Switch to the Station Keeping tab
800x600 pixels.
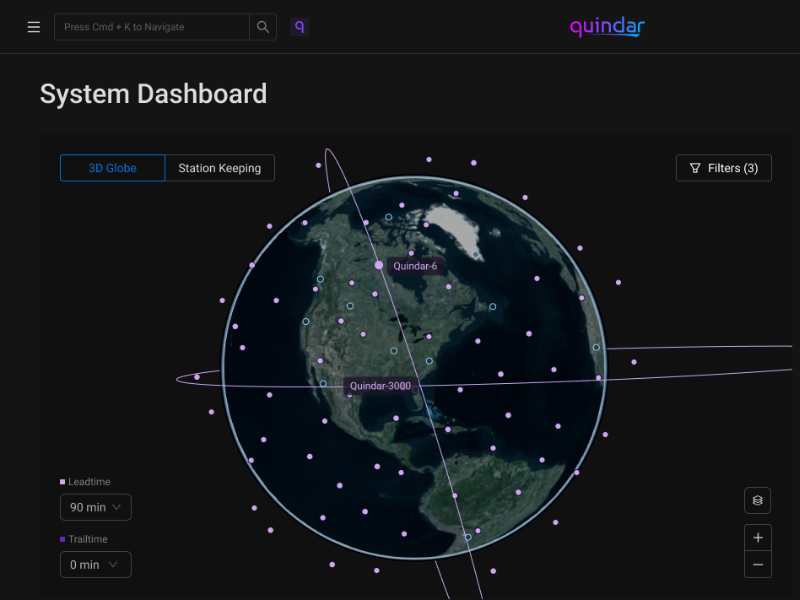pos(220,168)
